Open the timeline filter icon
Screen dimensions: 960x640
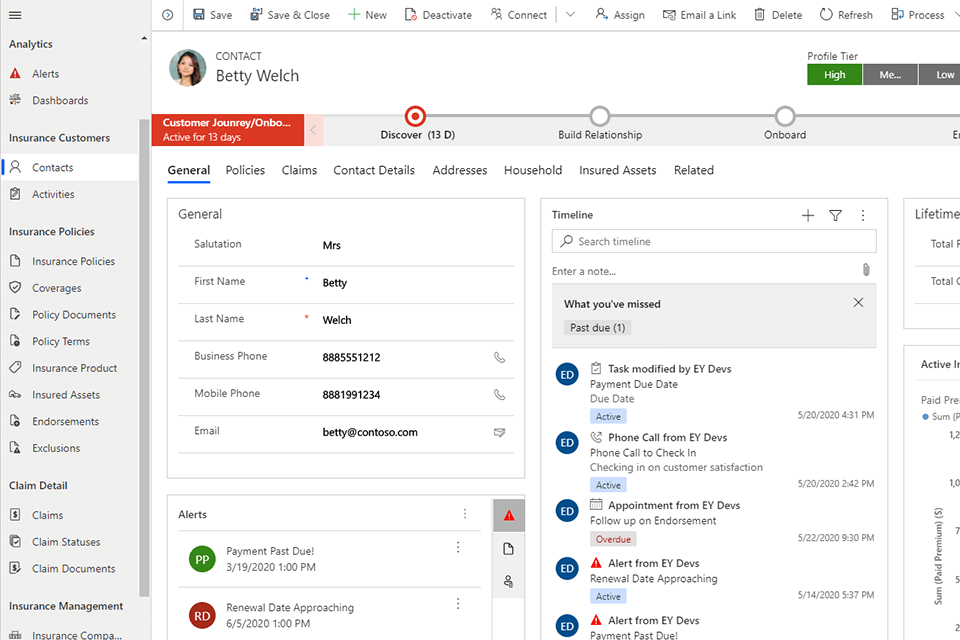coord(835,215)
